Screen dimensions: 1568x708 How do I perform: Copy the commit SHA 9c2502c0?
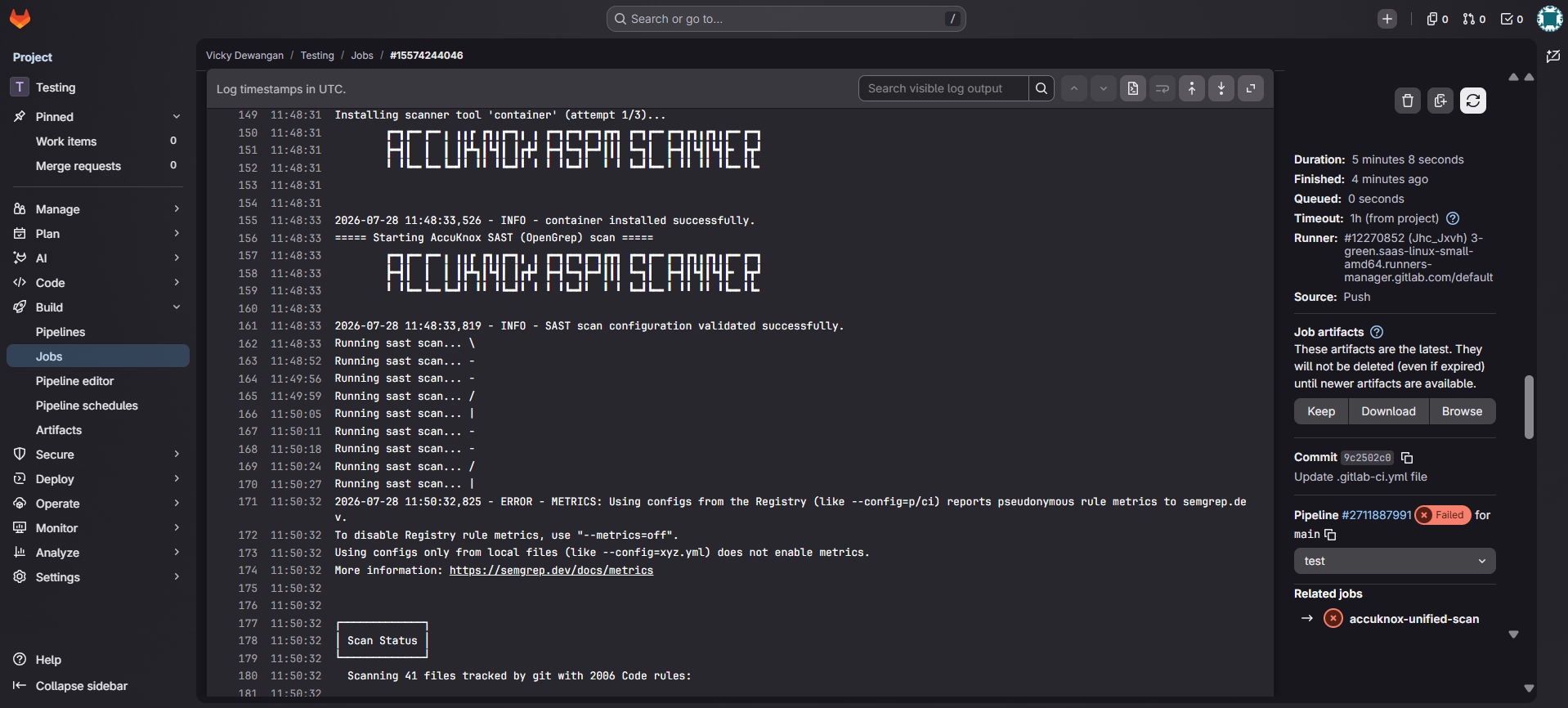pyautogui.click(x=1407, y=458)
